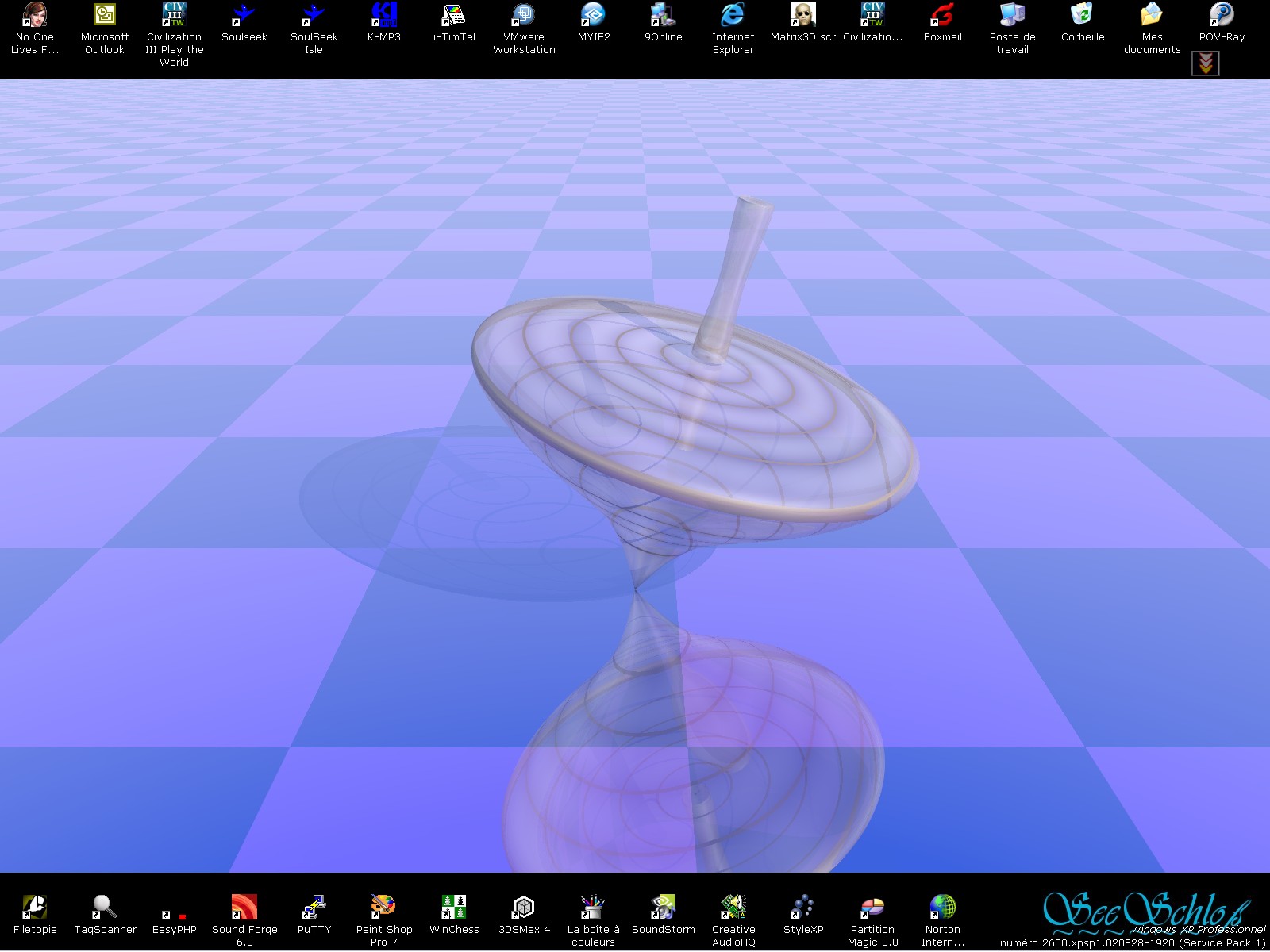Launch 3DSMax 4 shortcut

(524, 907)
